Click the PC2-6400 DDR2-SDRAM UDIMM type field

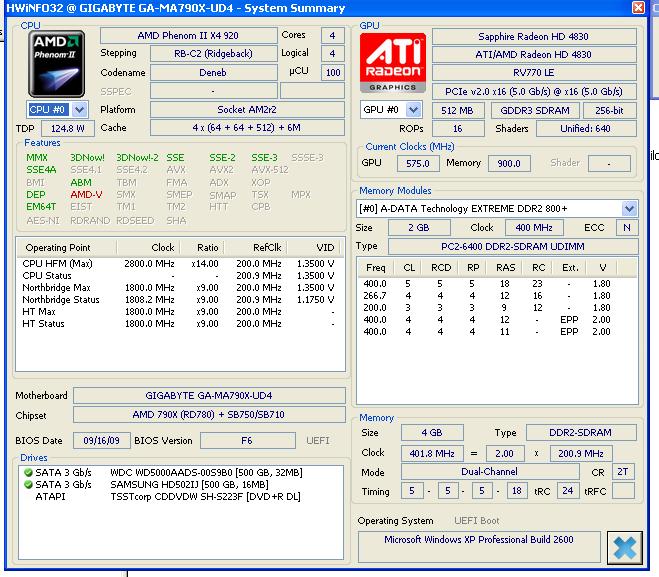tap(513, 247)
